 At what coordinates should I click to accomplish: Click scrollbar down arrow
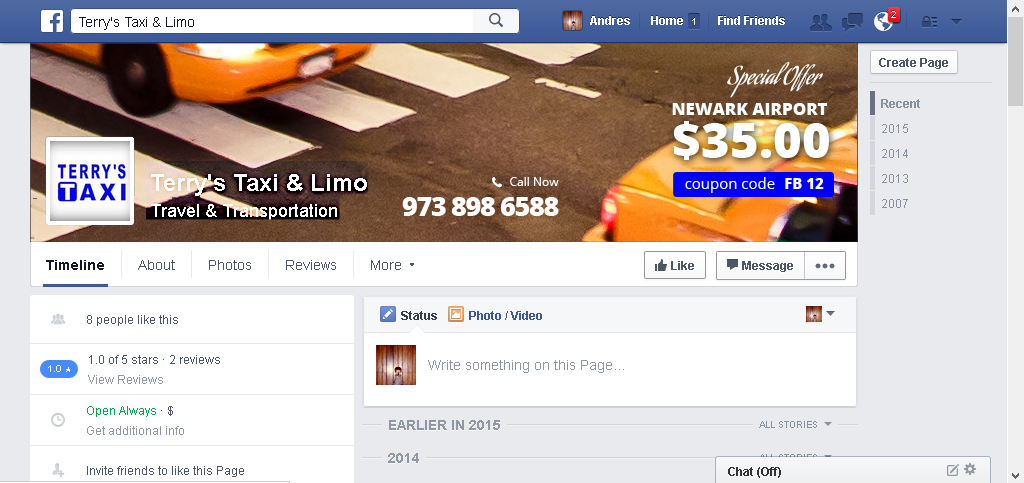click(x=1016, y=475)
